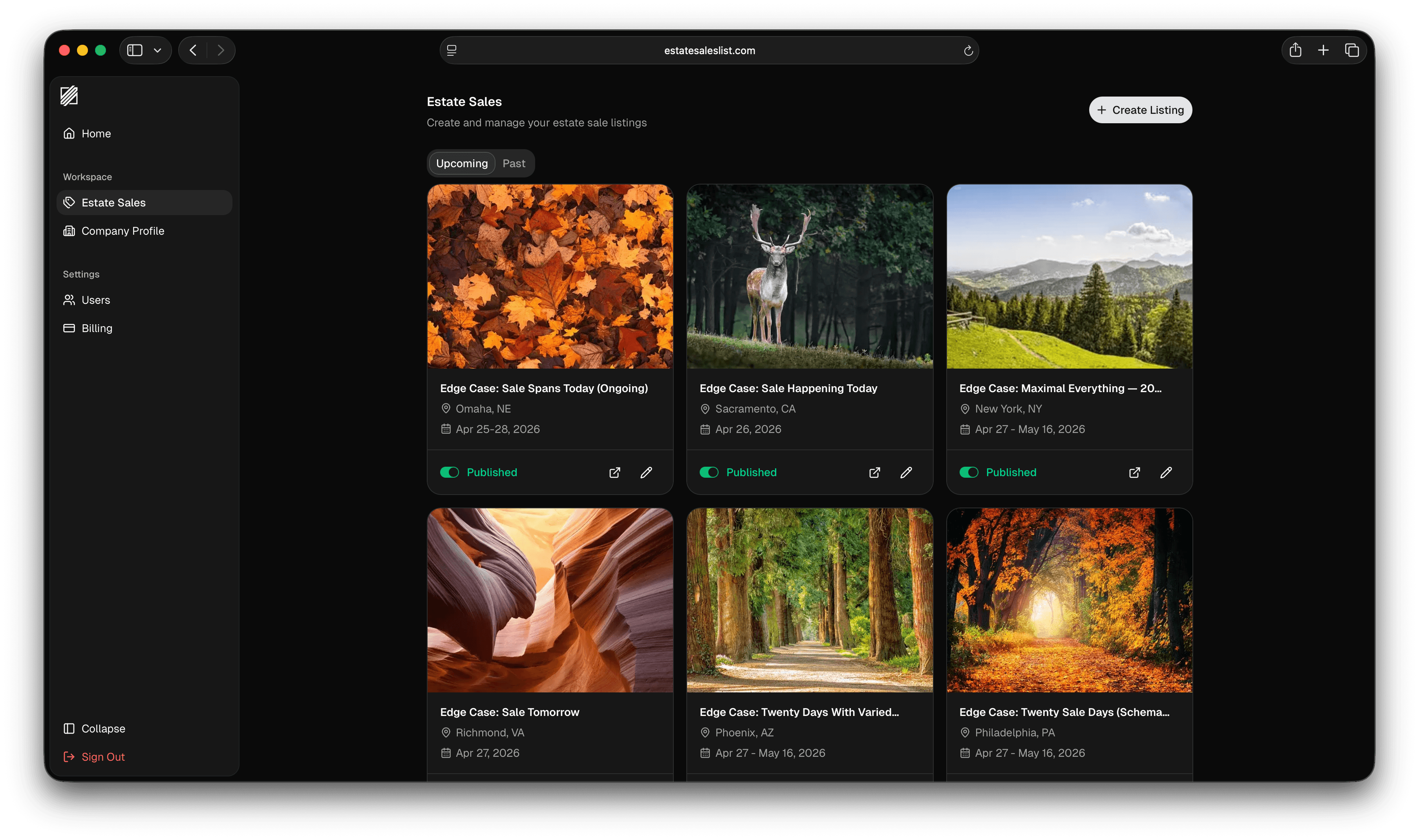The height and width of the screenshot is (840, 1419).
Task: Show tab overview in browser toolbar
Action: [x=1351, y=50]
